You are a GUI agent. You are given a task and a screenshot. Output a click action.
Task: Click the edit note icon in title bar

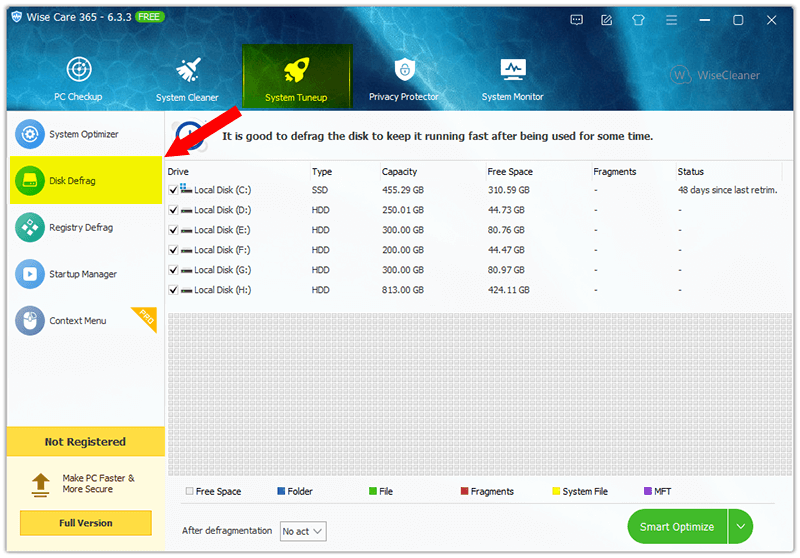(x=607, y=20)
